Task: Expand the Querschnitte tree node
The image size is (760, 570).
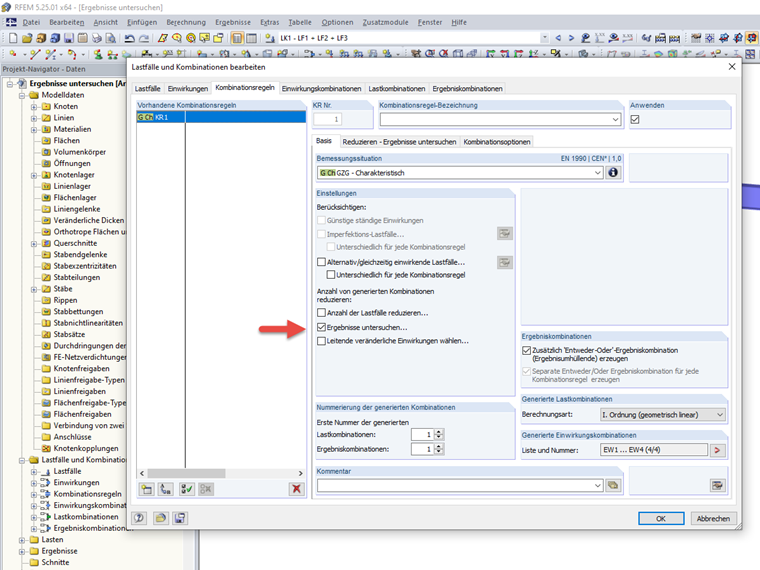Action: [34, 243]
